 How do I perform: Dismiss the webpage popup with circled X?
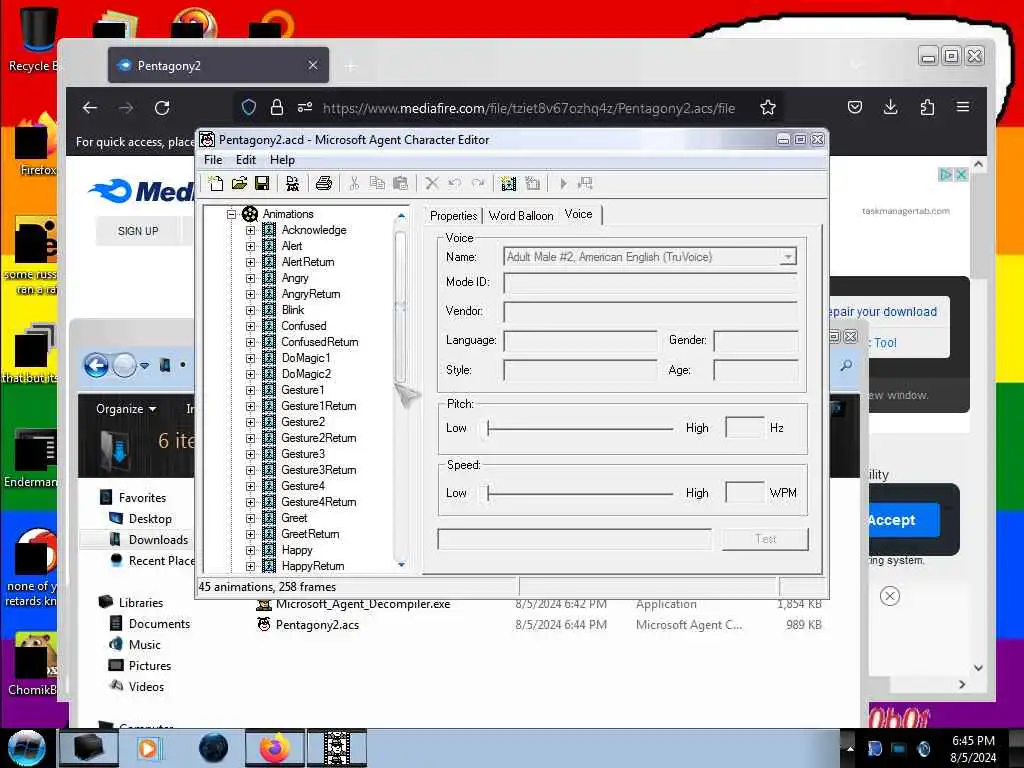(x=889, y=596)
